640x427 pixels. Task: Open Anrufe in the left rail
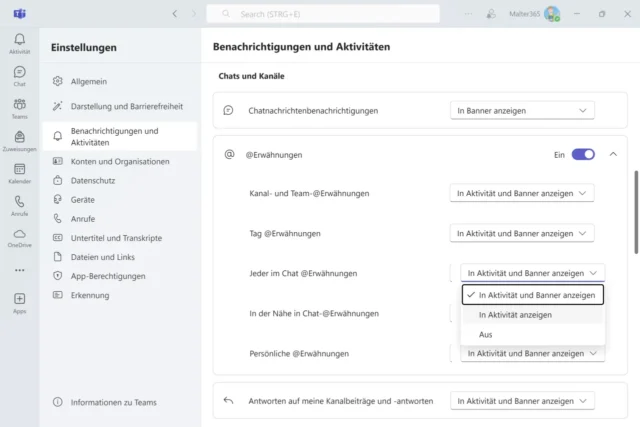pos(19,205)
